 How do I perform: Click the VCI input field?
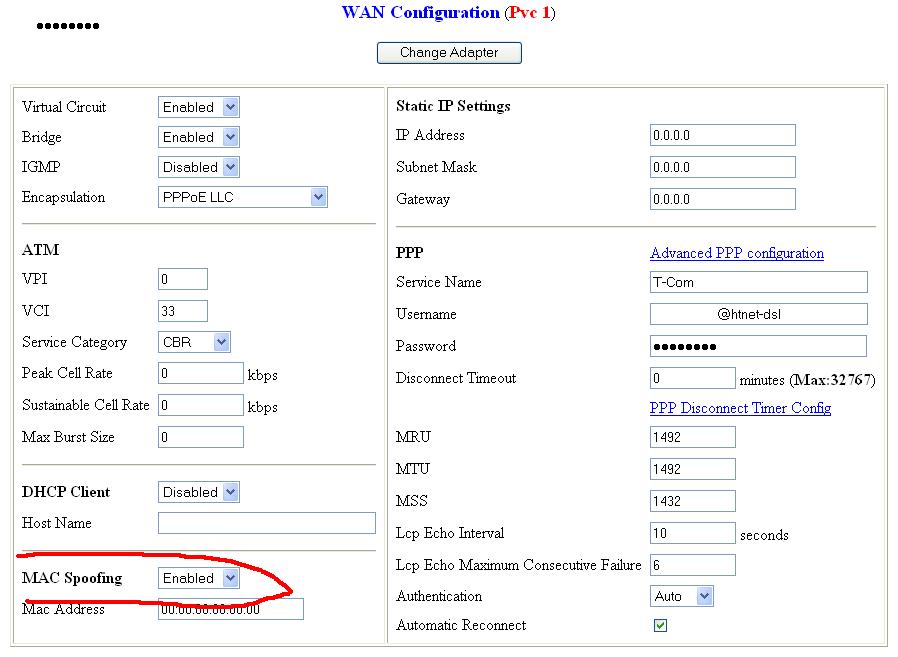pyautogui.click(x=183, y=311)
